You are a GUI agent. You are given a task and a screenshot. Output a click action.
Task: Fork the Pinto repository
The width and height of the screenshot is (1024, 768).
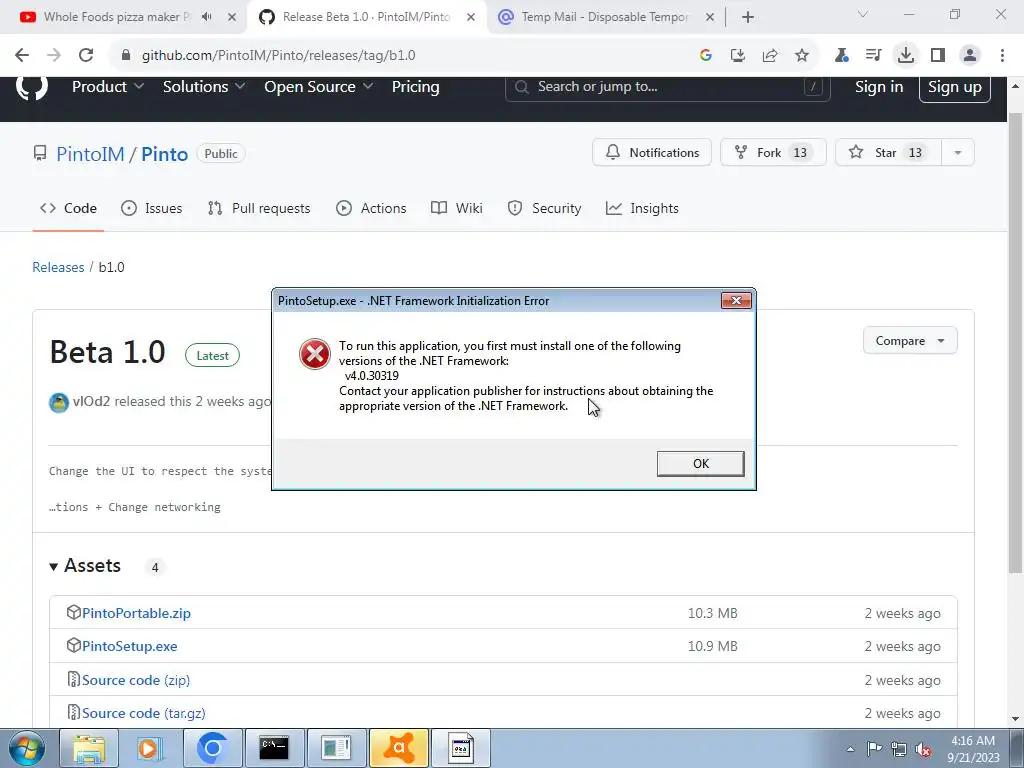pos(773,152)
